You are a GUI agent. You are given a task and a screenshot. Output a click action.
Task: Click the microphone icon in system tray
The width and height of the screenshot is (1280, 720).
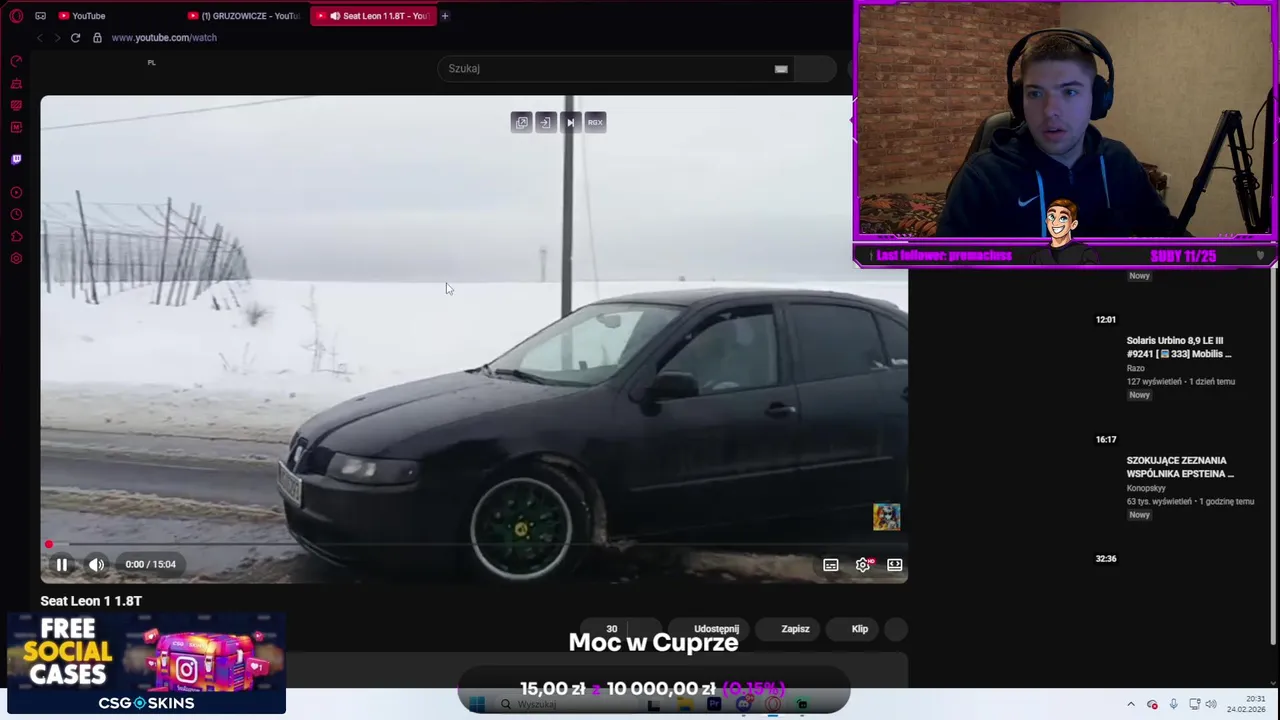click(1173, 705)
